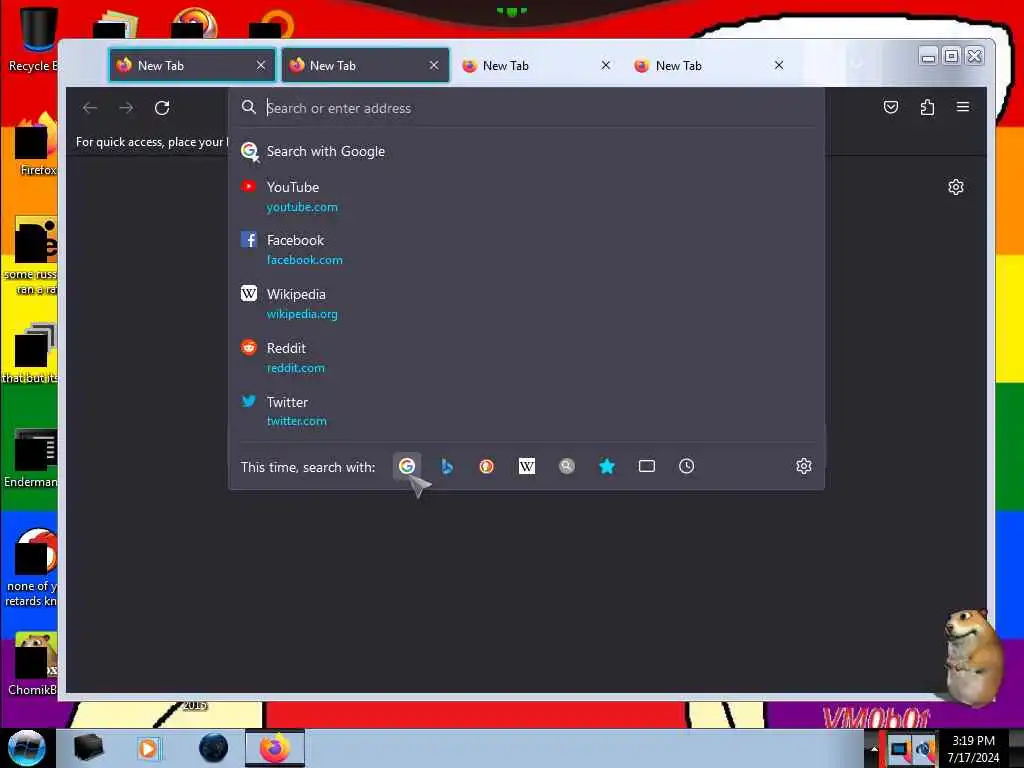Go back with the back arrow
The height and width of the screenshot is (768, 1024).
90,108
